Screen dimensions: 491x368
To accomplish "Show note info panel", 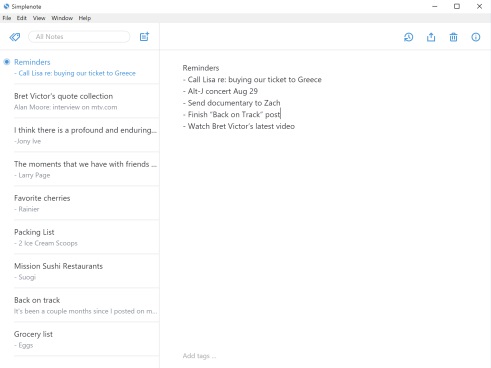I will (476, 37).
